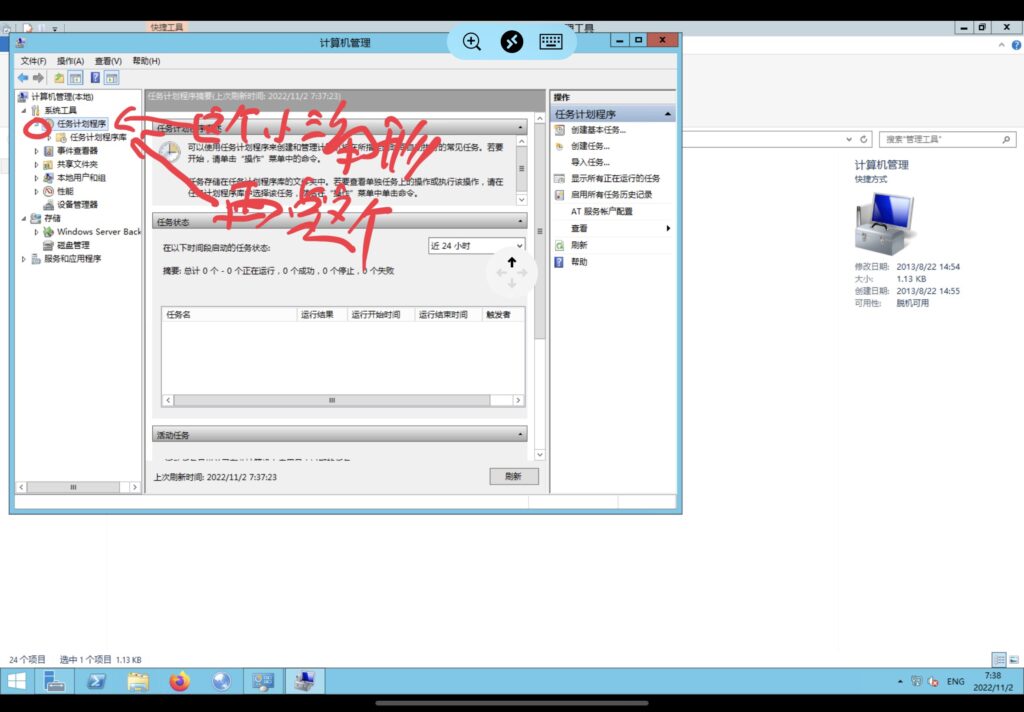Click the up one level folder icon
1024x712 pixels.
pos(60,78)
